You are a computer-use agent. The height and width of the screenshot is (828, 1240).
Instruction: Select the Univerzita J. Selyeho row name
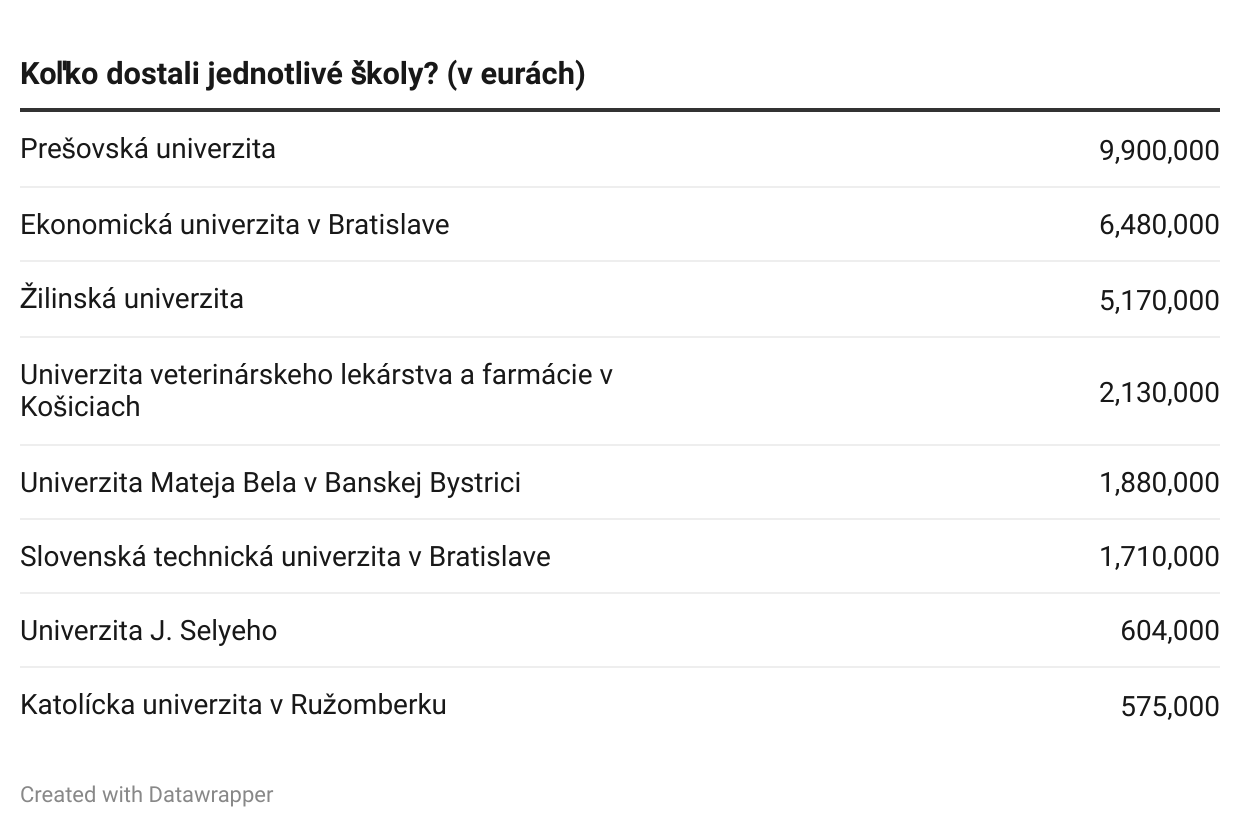(x=149, y=631)
